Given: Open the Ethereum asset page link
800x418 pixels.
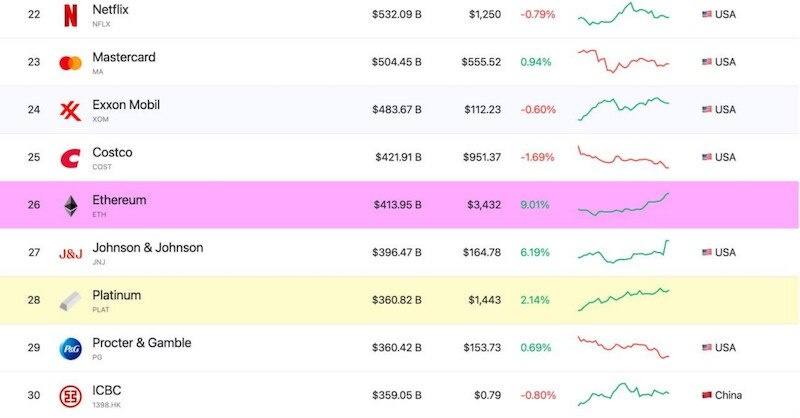Looking at the screenshot, I should (119, 200).
